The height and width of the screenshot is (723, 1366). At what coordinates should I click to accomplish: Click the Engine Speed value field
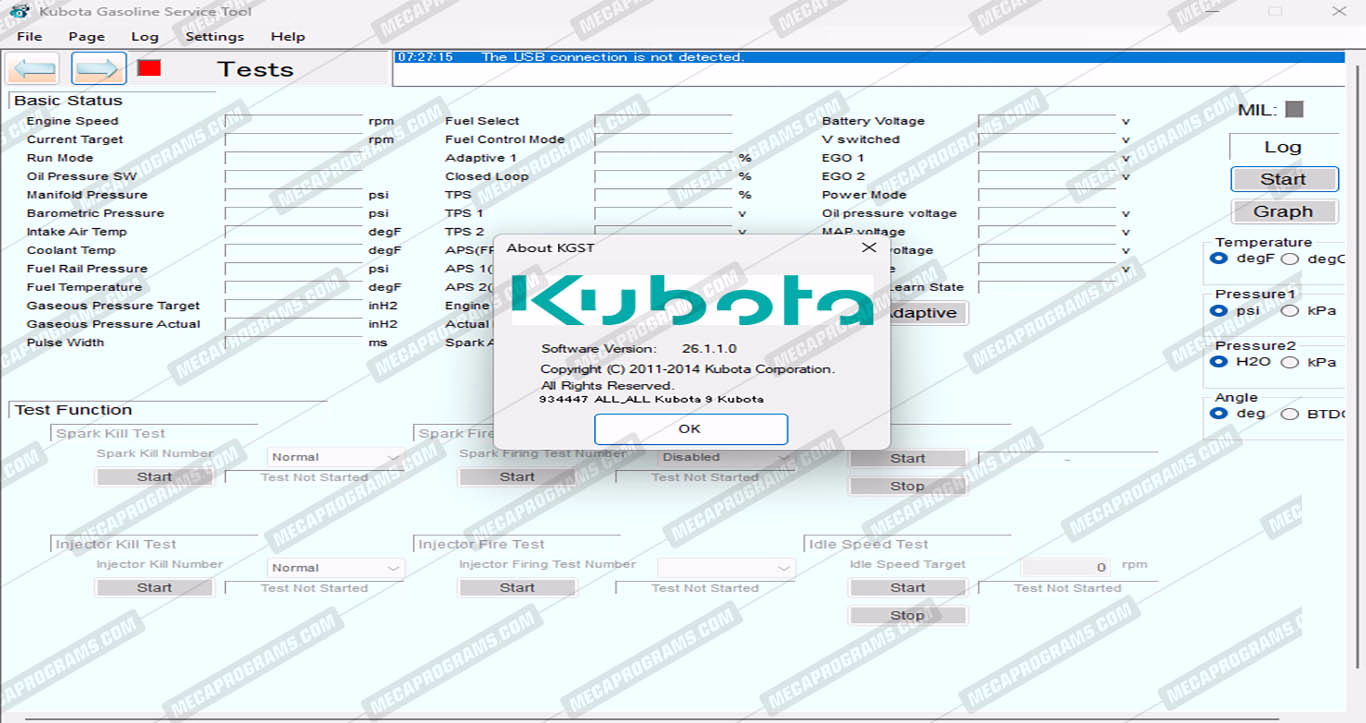click(294, 121)
